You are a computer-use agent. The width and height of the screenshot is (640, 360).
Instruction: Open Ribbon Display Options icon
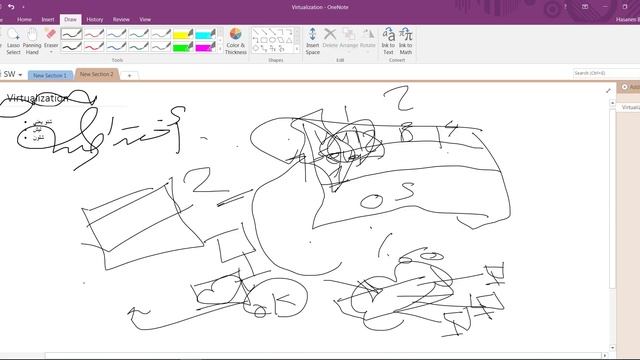(585, 7)
